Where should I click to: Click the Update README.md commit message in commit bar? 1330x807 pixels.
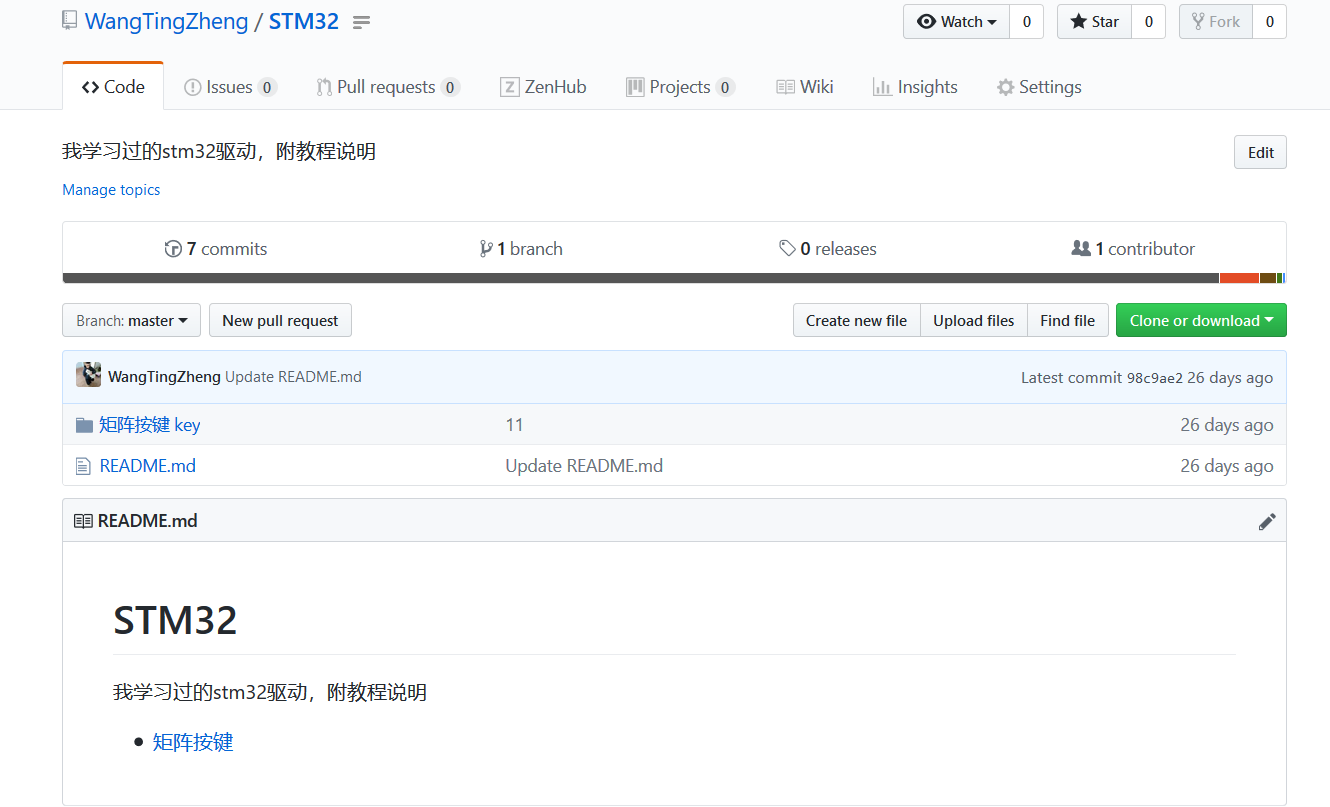pyautogui.click(x=293, y=377)
